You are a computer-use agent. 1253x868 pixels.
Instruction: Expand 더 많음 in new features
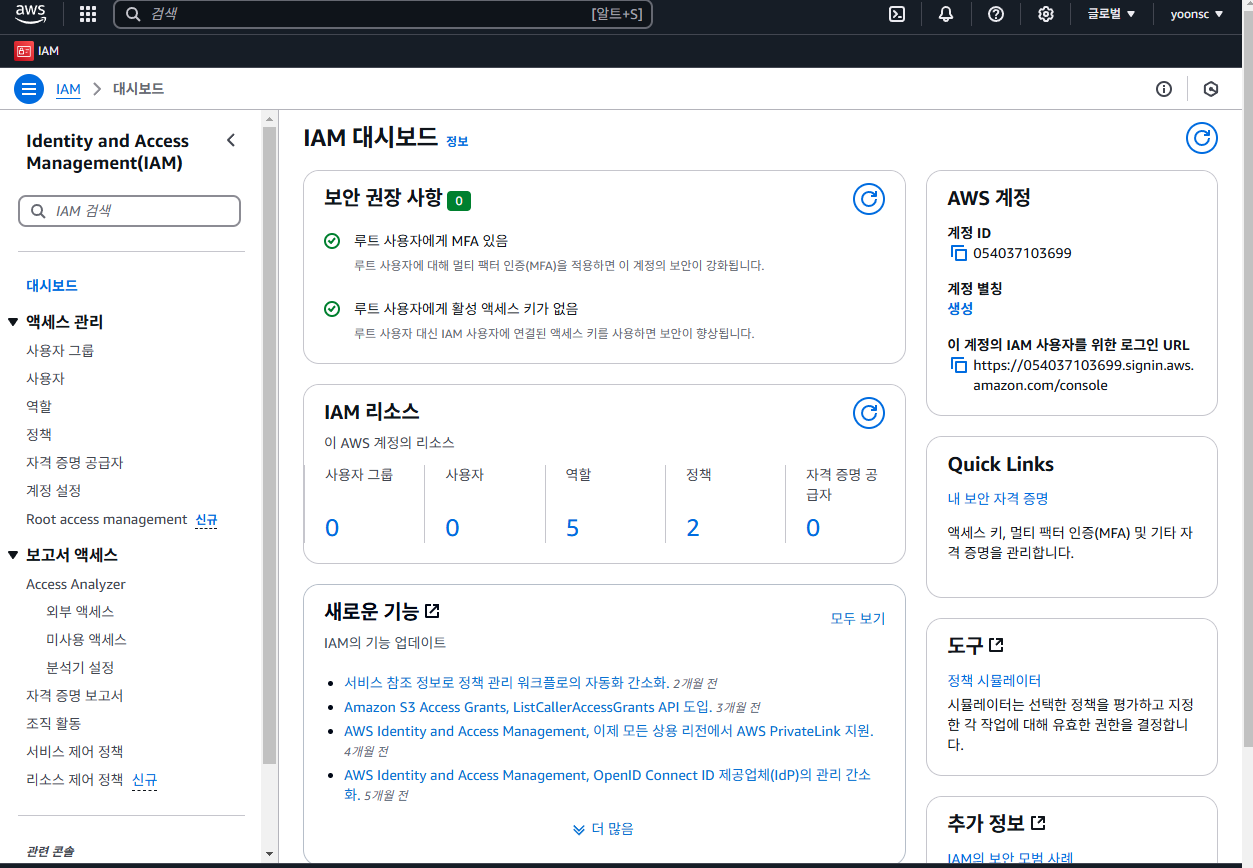(603, 829)
